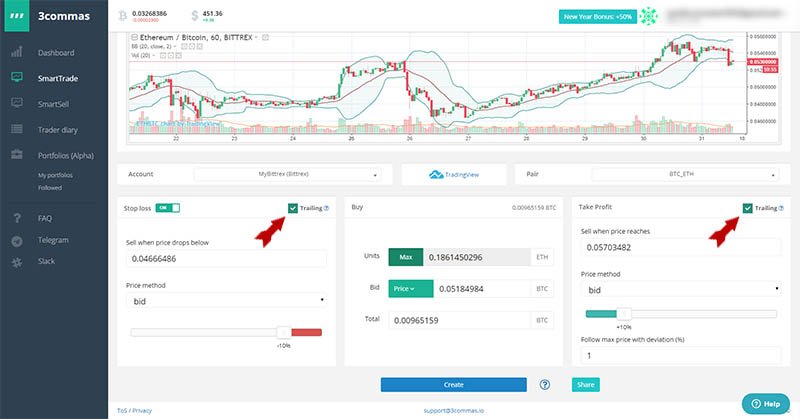Edit Follow max price deviation field
800x419 pixels.
[x=681, y=355]
